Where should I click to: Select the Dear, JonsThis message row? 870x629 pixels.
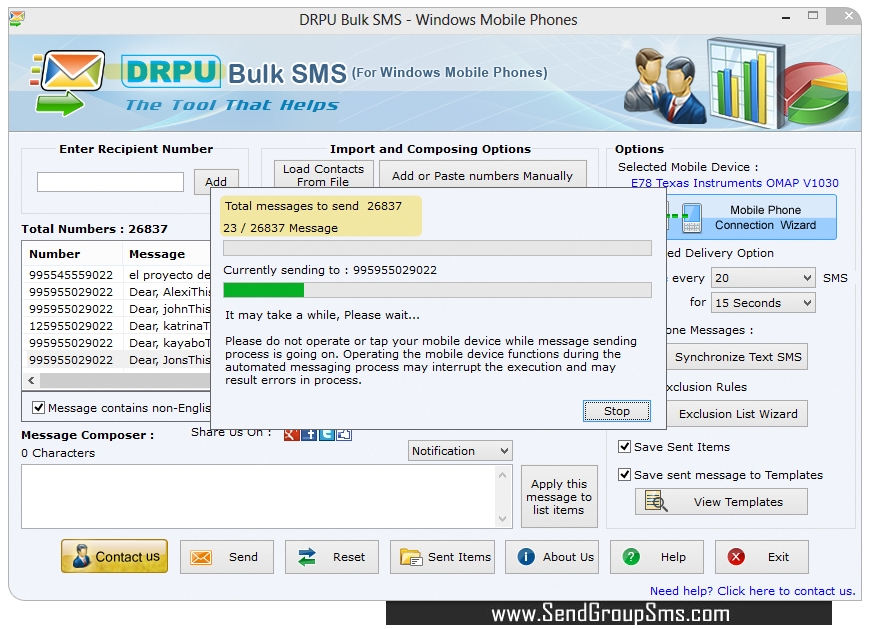coord(117,360)
